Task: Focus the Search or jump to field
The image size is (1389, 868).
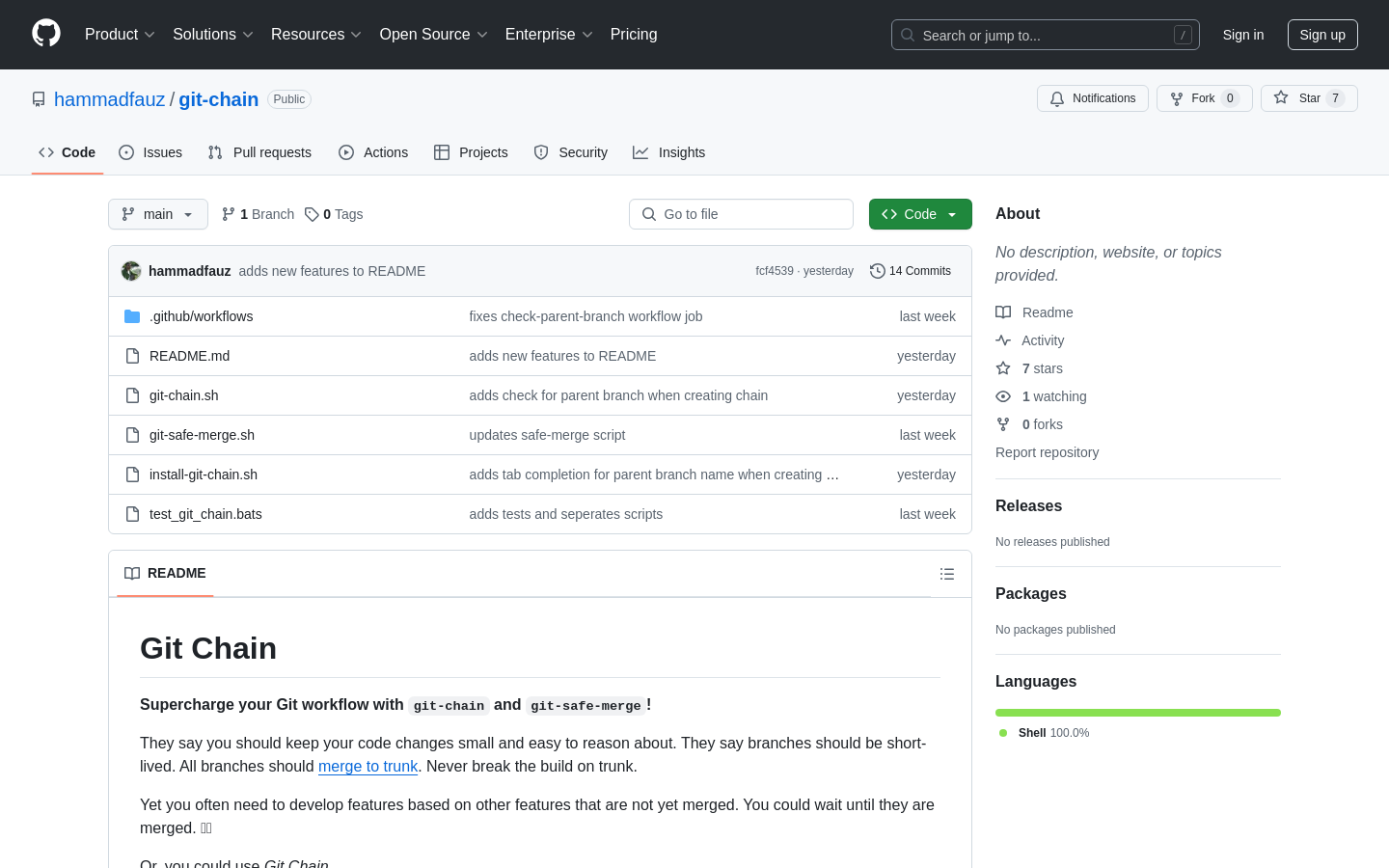Action: coord(1046,35)
